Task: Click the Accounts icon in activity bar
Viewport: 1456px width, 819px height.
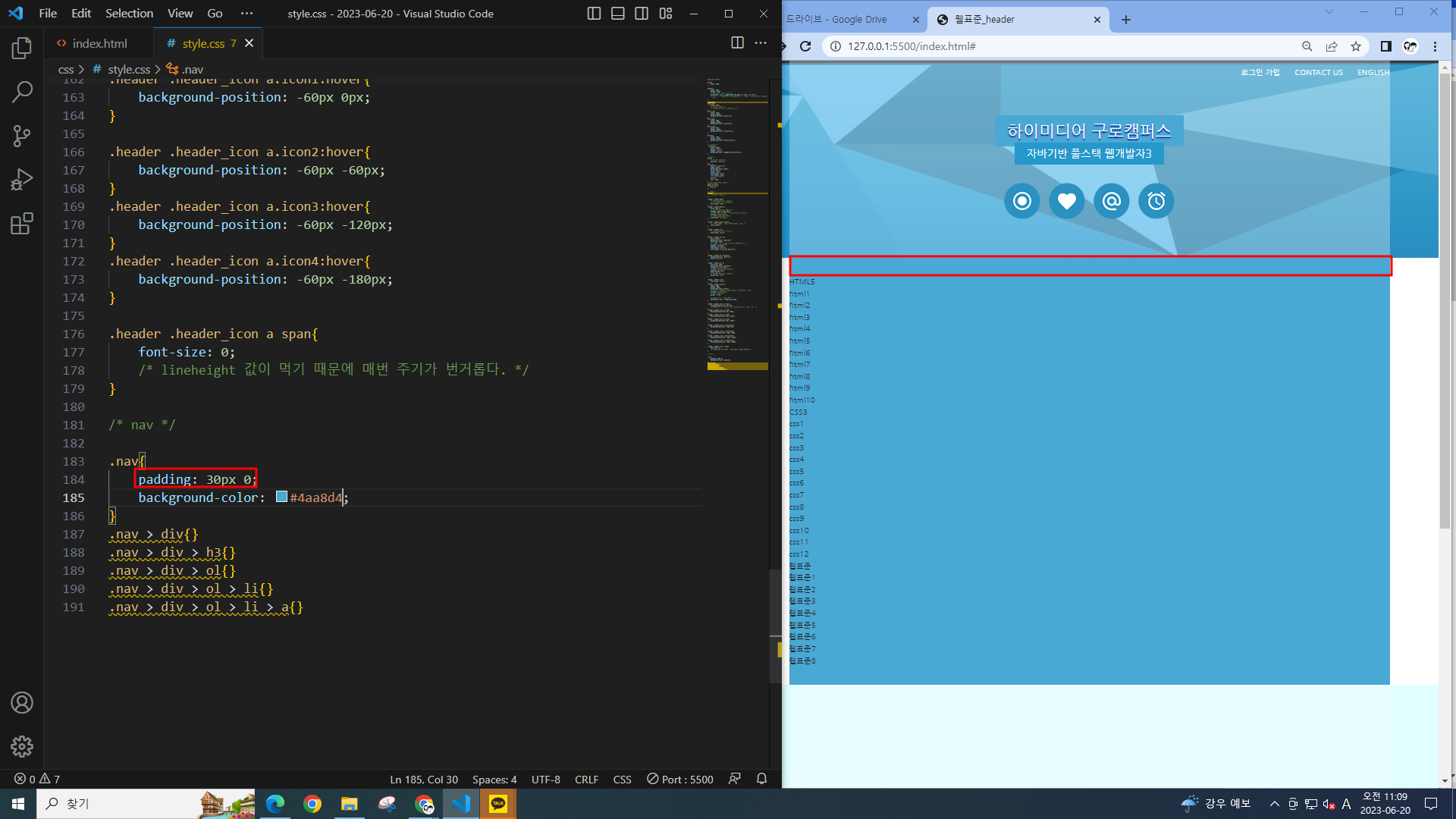Action: (22, 703)
